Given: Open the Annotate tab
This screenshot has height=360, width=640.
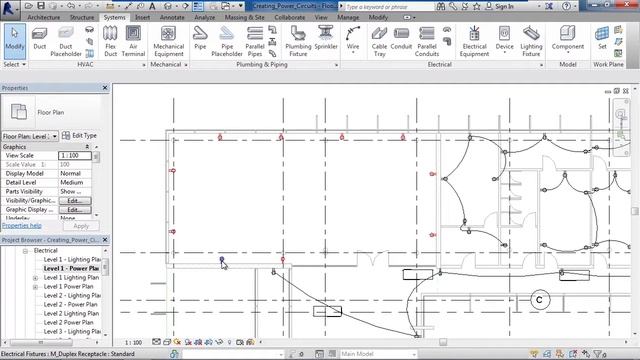Looking at the screenshot, I should click(172, 18).
